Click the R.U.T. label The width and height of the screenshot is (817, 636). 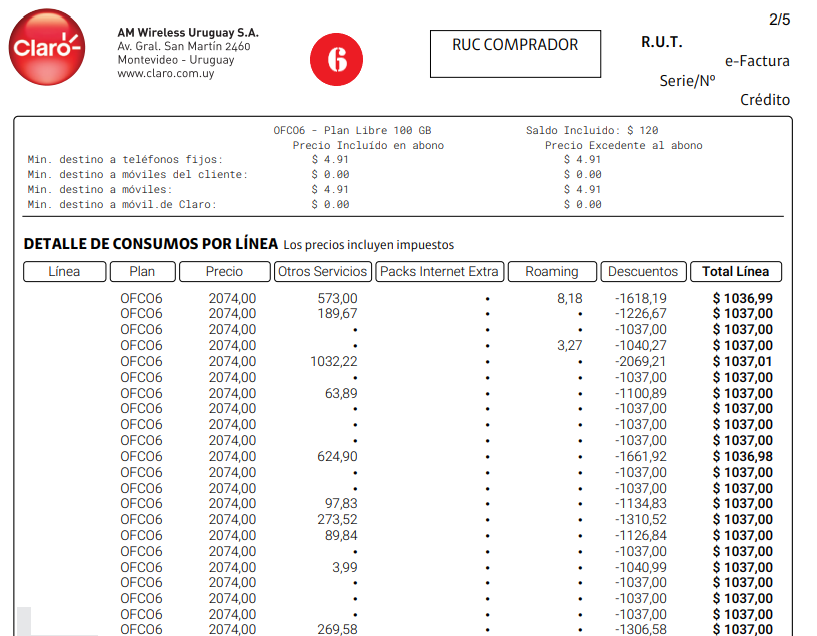pos(662,42)
